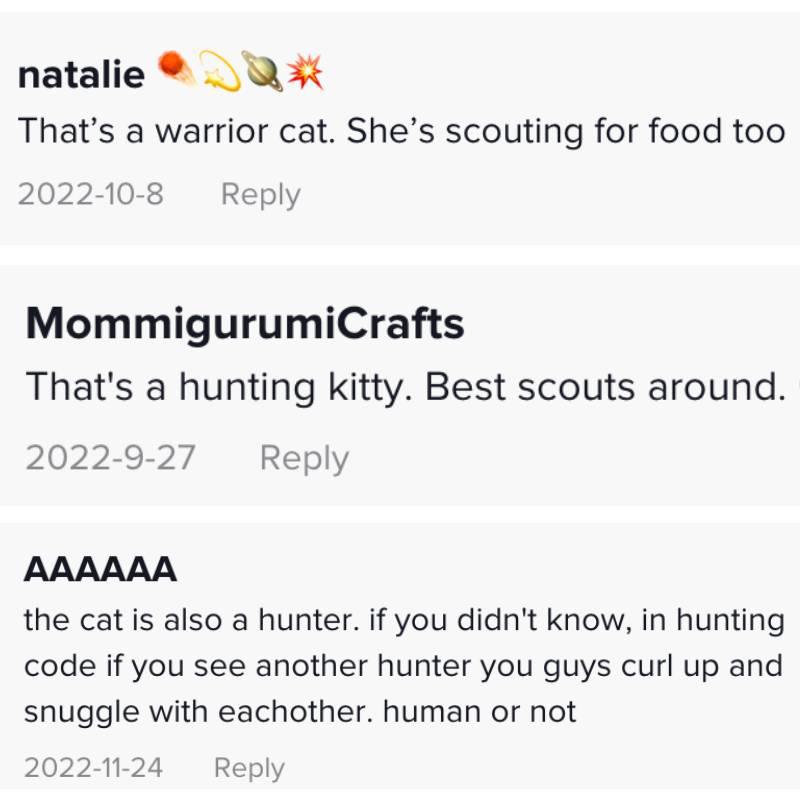Click the 2022-9-27 comment date
The height and width of the screenshot is (800, 800).
coord(110,457)
